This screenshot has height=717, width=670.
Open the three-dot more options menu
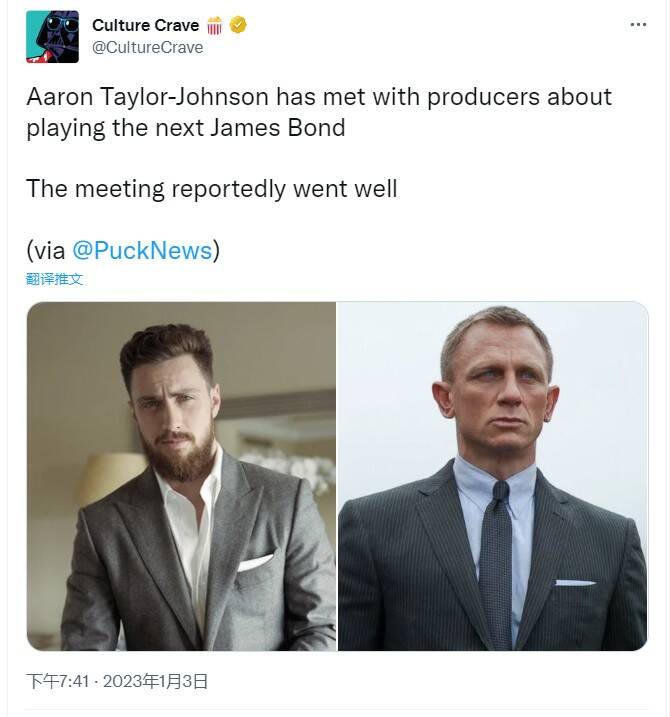click(x=638, y=25)
